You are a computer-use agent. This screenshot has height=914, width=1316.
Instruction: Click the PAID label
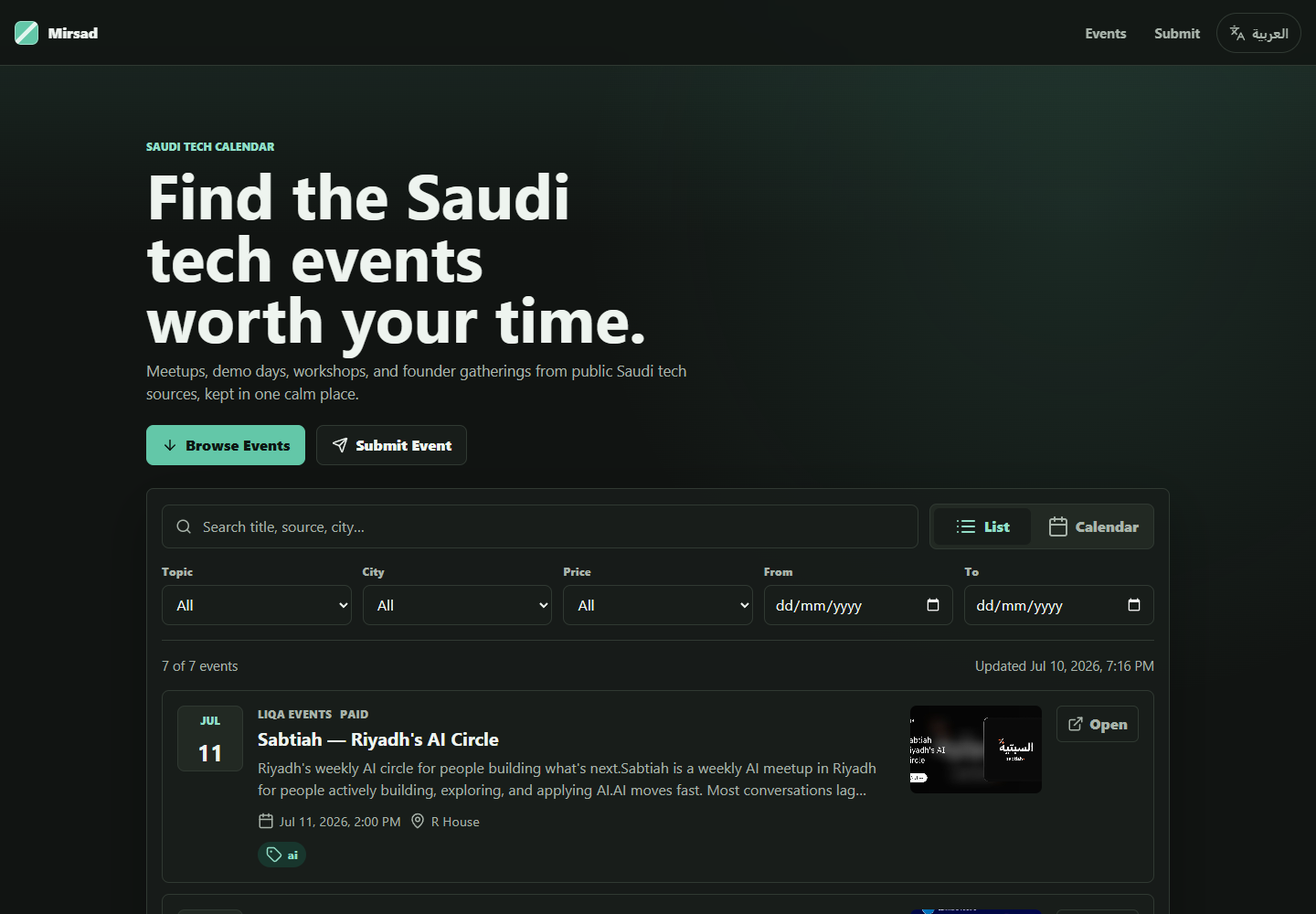pyautogui.click(x=355, y=714)
